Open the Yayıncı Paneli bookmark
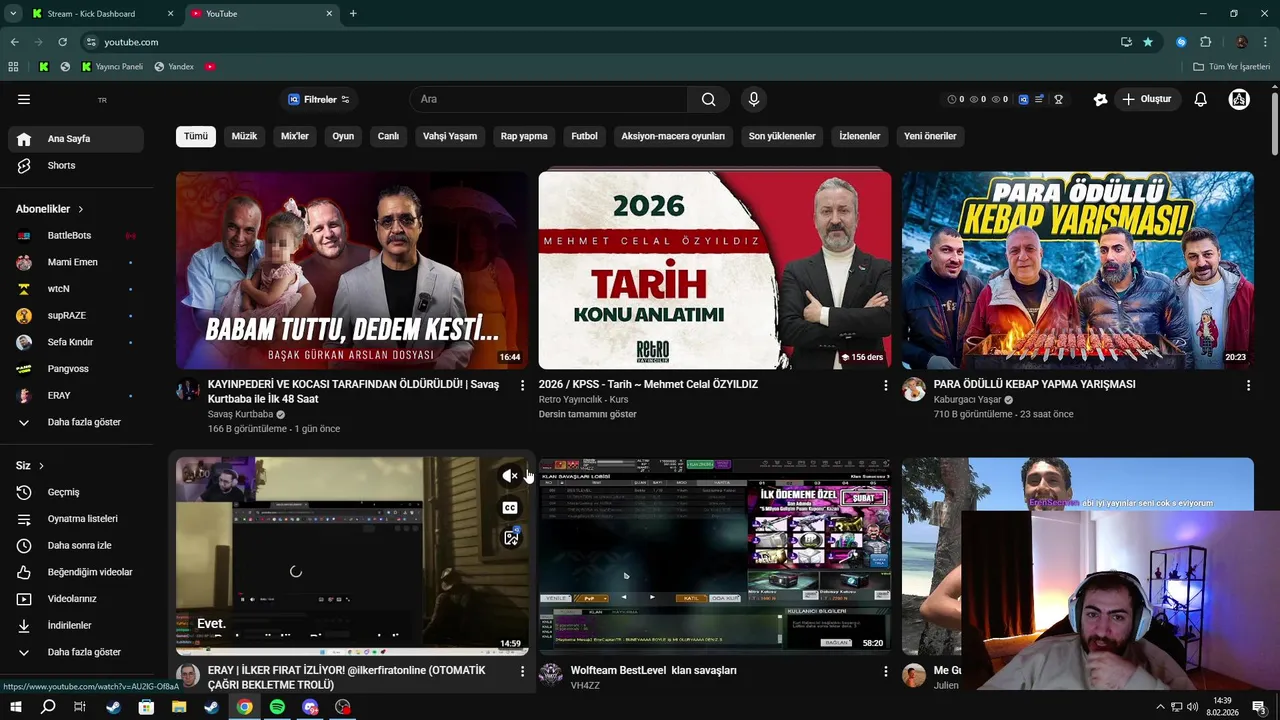Image resolution: width=1280 pixels, height=720 pixels. tap(112, 67)
